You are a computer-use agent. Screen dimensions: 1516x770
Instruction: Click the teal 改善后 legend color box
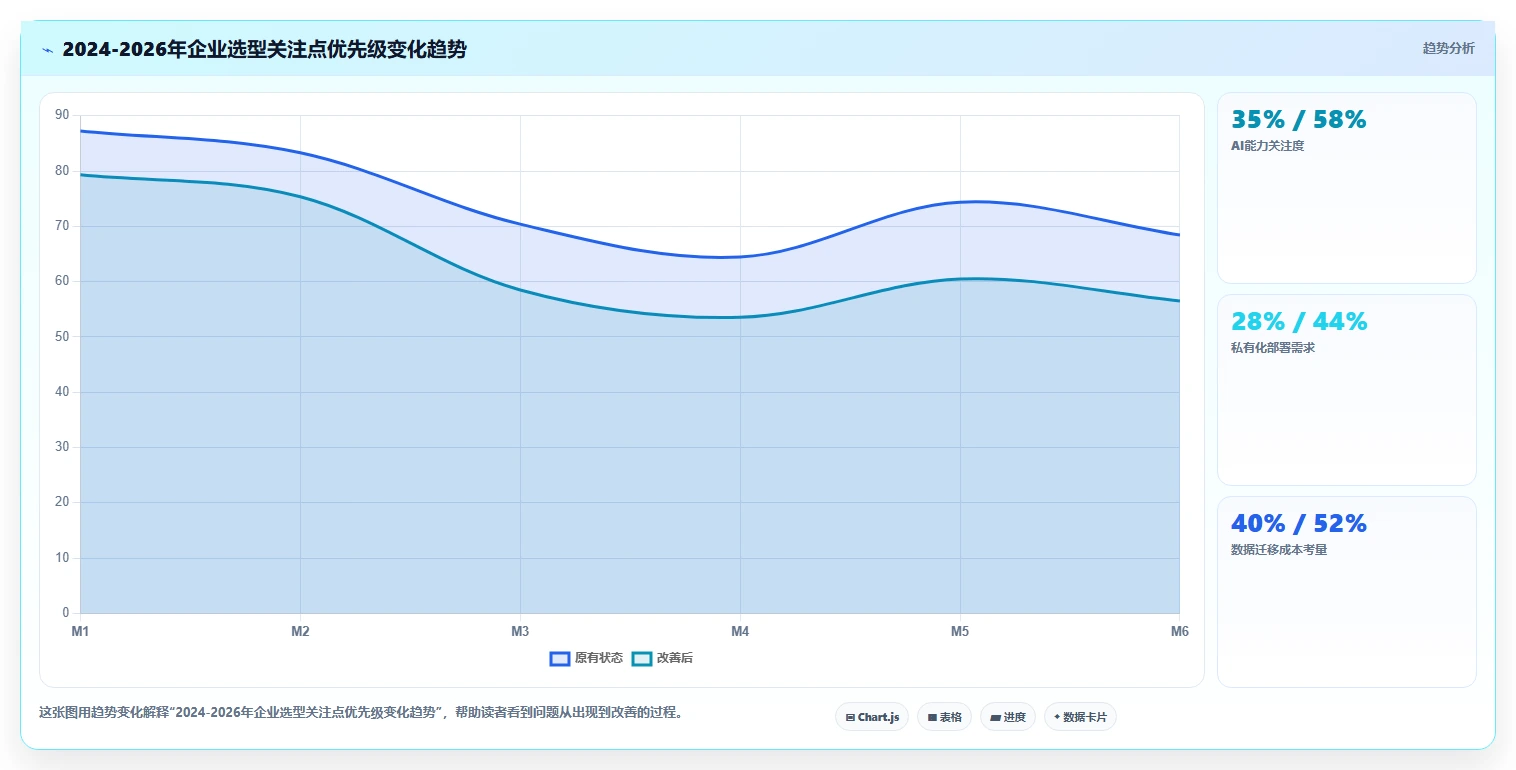(642, 658)
